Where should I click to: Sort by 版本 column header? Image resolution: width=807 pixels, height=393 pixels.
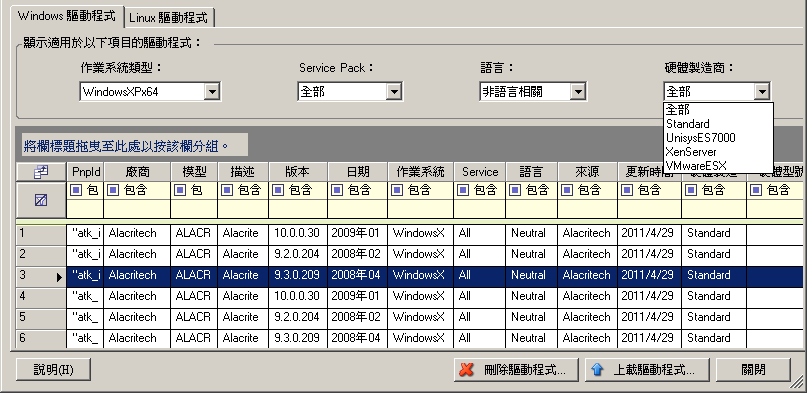(298, 172)
